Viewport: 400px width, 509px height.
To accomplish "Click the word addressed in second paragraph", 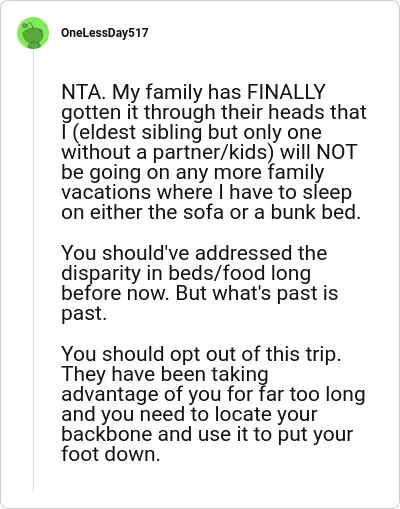I will click(x=244, y=253).
